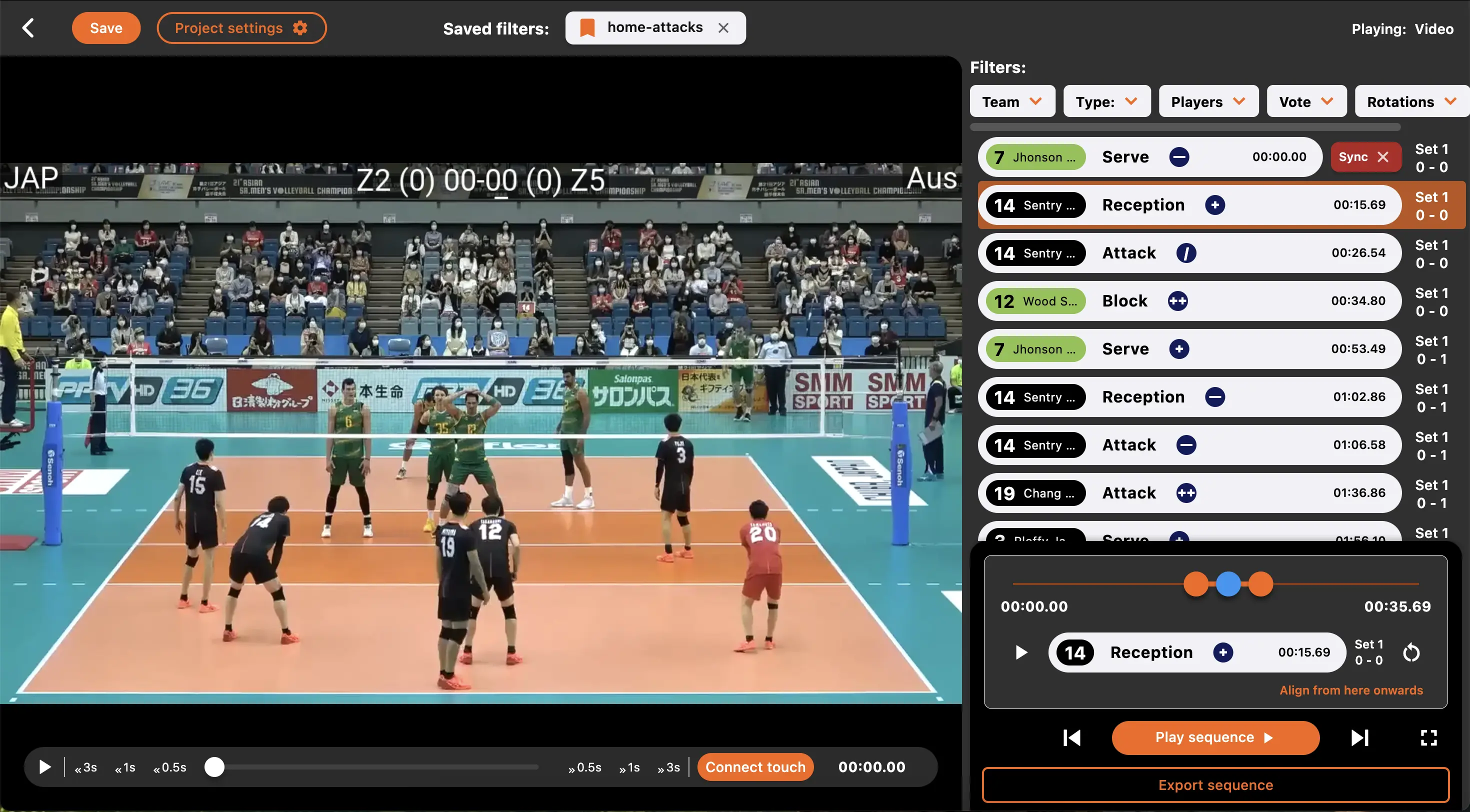1470x812 pixels.
Task: Skip to previous action in sequence
Action: [x=1071, y=738]
